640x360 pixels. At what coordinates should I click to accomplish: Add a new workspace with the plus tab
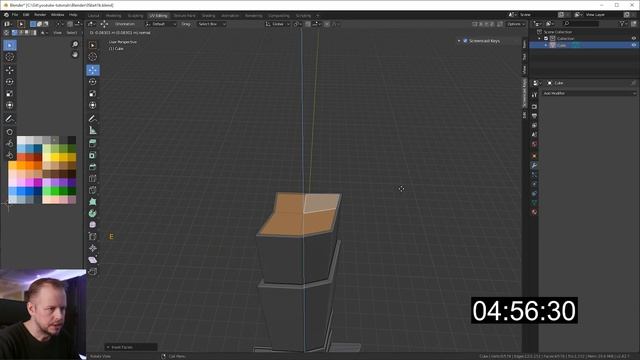(318, 16)
